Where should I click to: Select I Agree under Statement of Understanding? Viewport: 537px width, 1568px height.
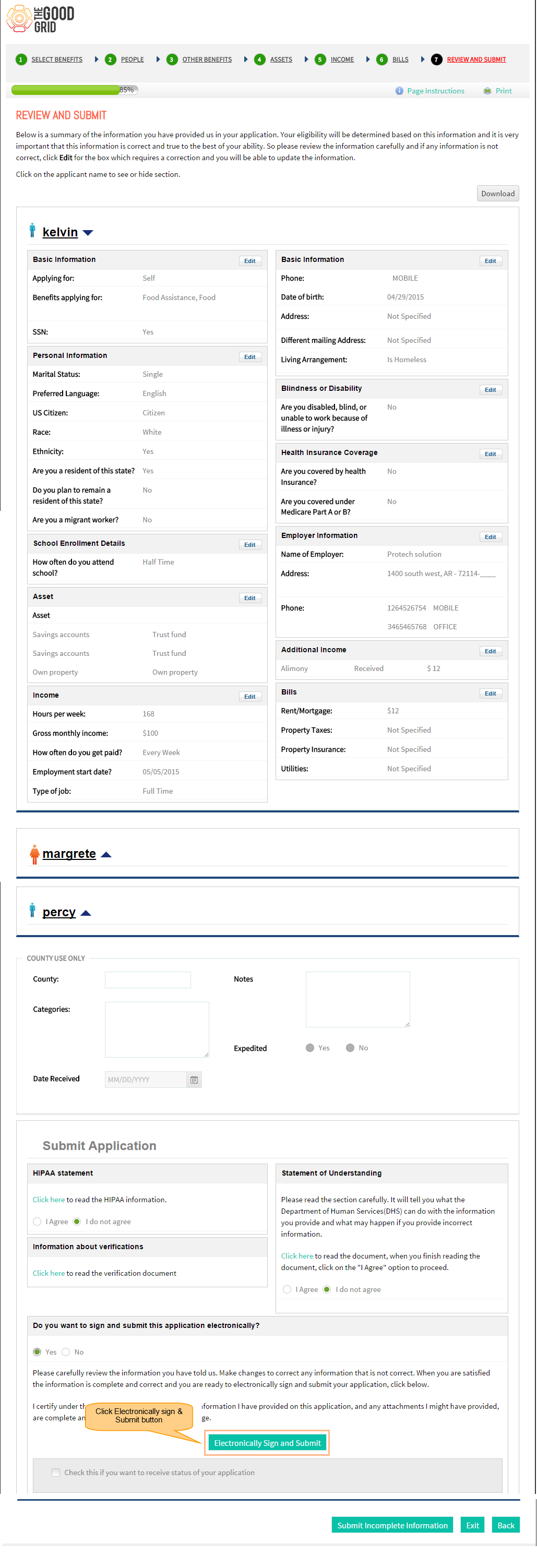pyautogui.click(x=287, y=1289)
